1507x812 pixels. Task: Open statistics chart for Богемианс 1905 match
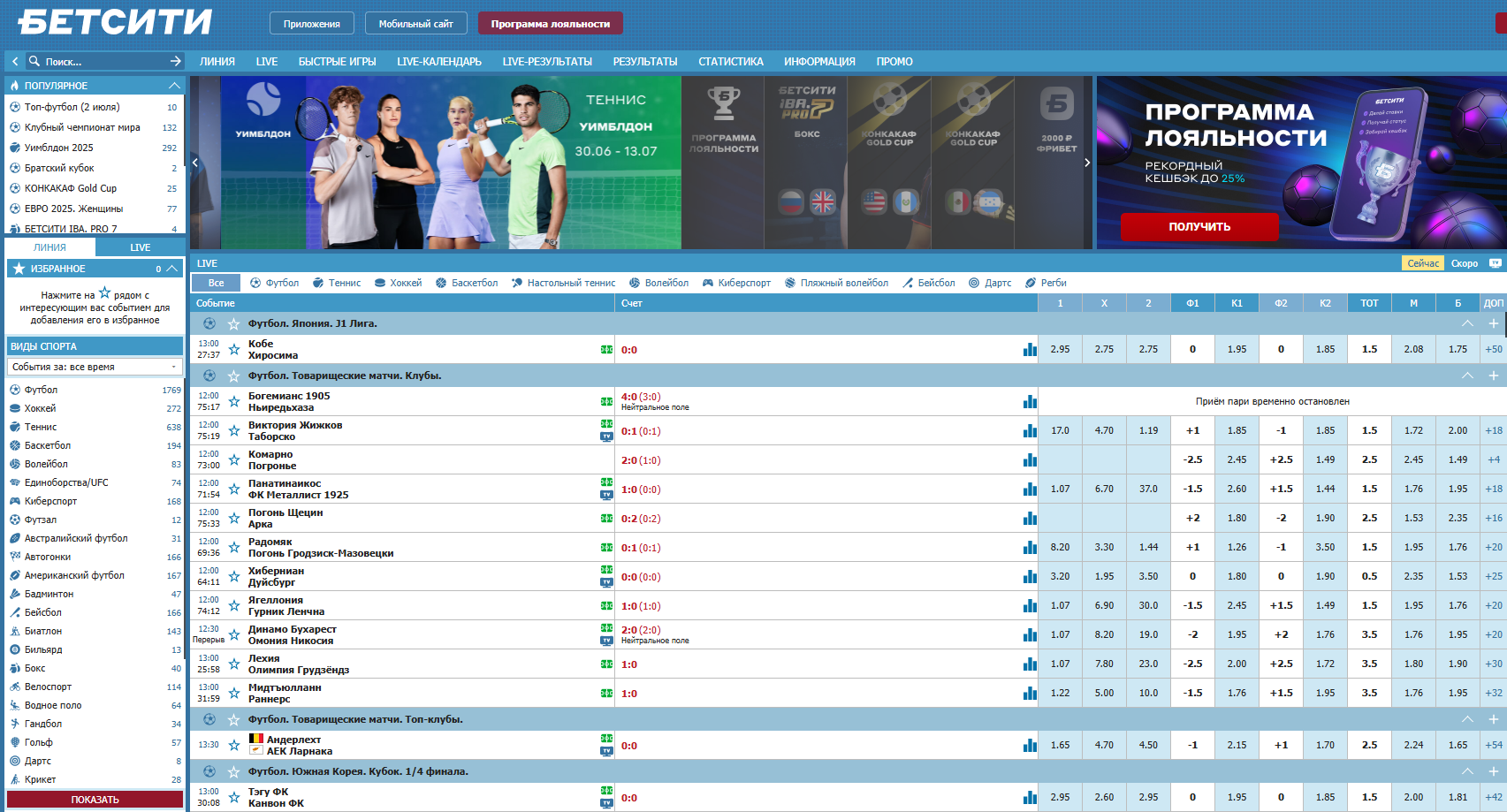(x=1030, y=401)
